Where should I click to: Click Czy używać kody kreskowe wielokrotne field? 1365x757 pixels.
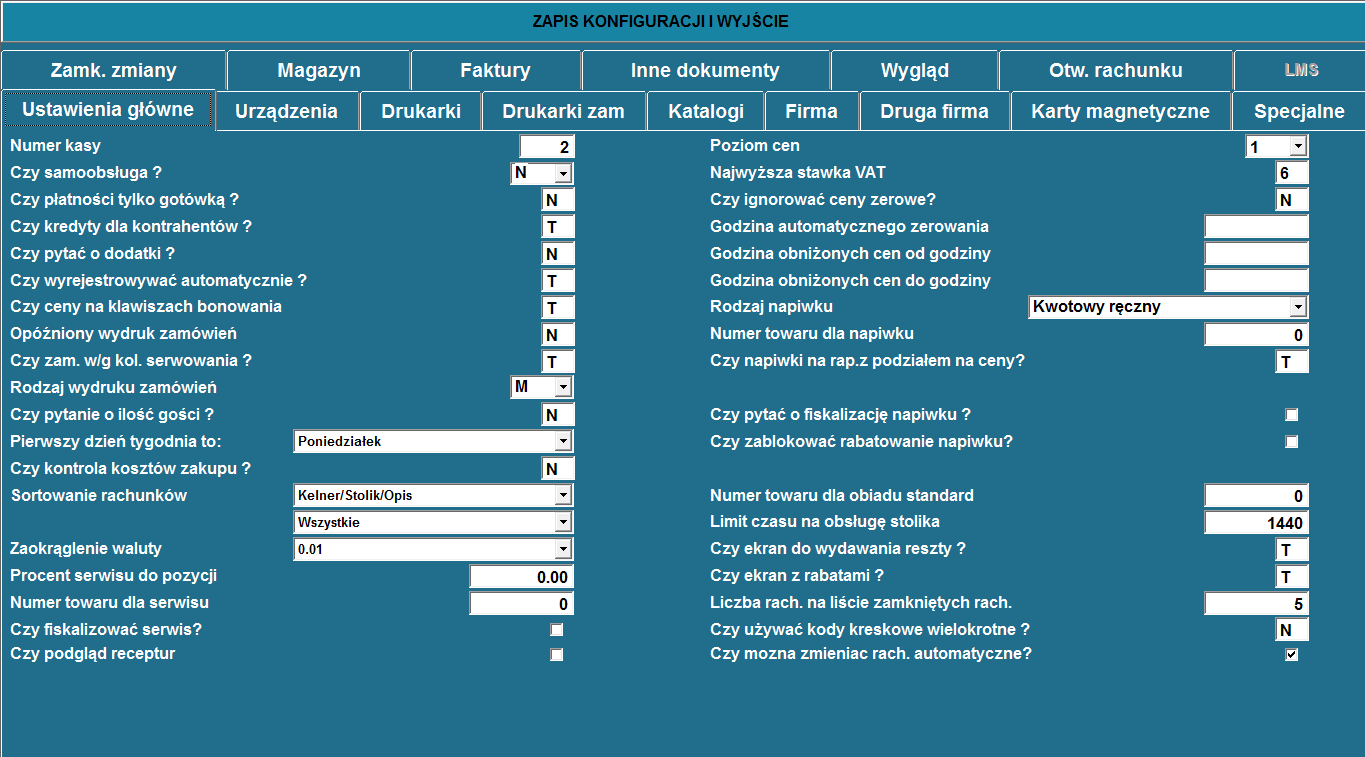coord(1292,630)
